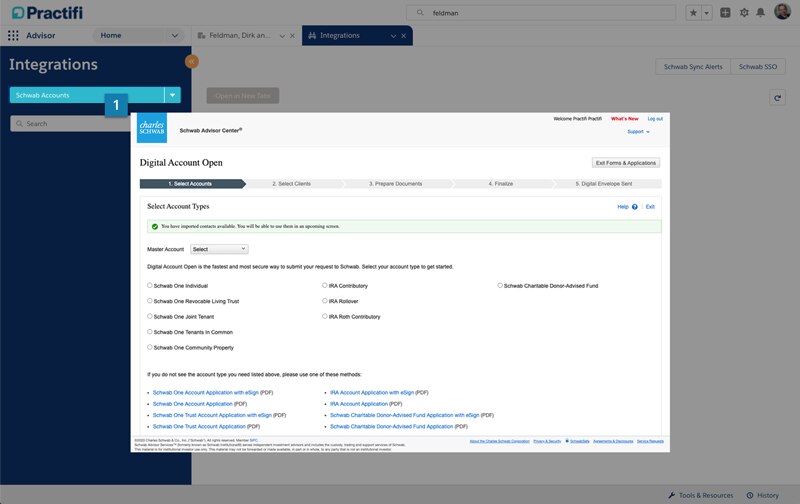Viewport: 800px width, 504px height.
Task: Click the user profile avatar
Action: click(x=782, y=12)
